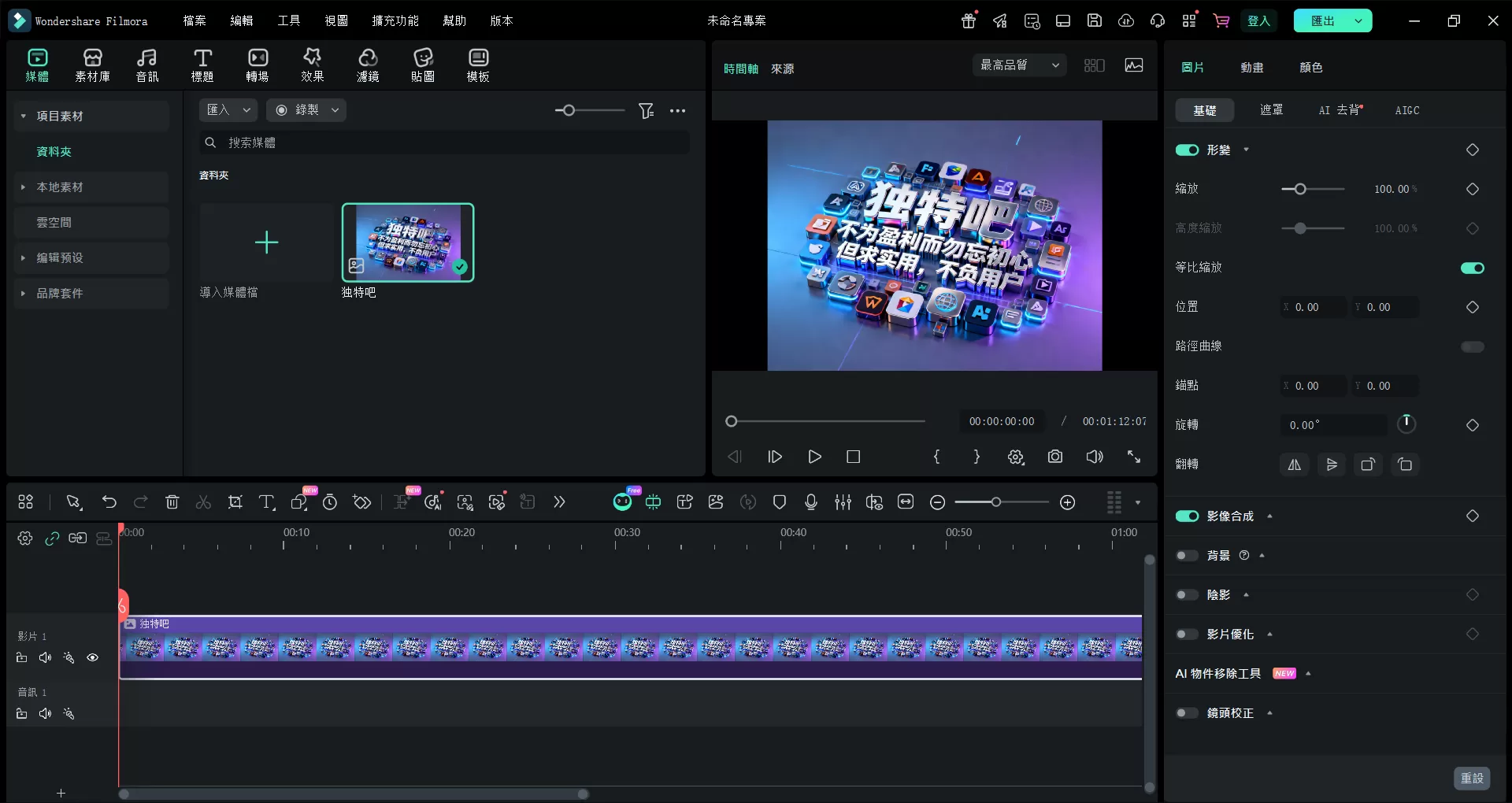Click the voiceover microphone icon
1512x803 pixels.
point(810,502)
